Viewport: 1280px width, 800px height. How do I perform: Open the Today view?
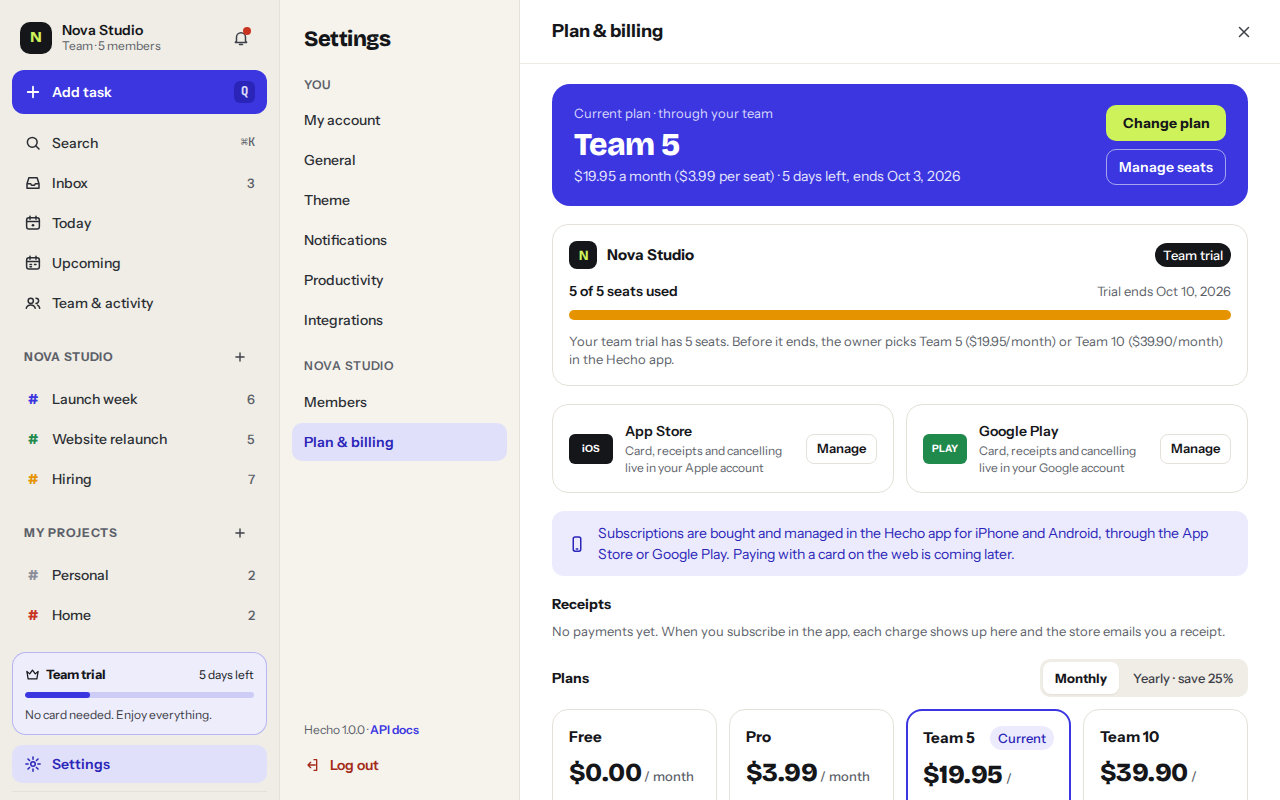[x=139, y=223]
